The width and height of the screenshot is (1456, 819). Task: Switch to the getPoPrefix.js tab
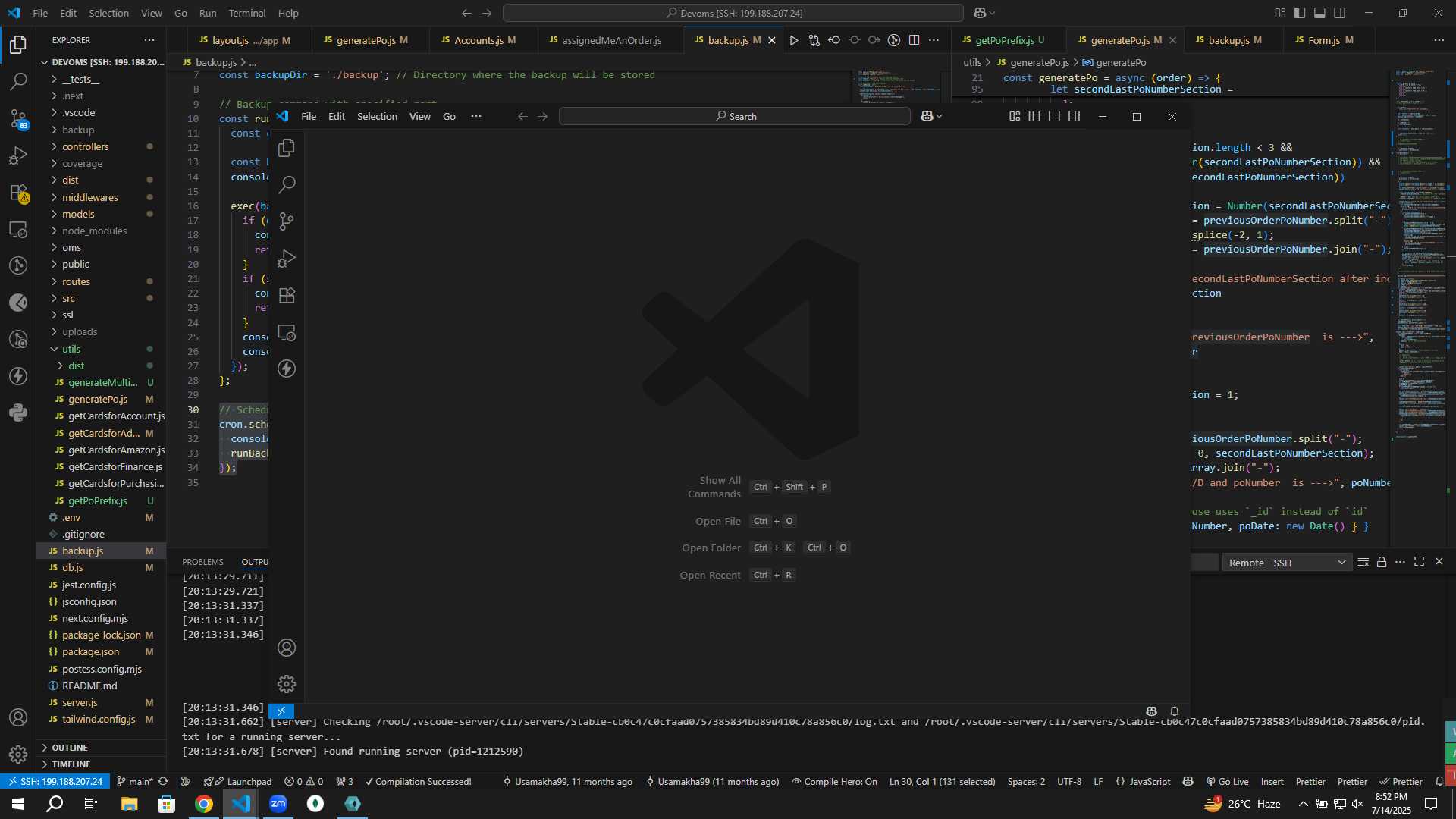1008,40
